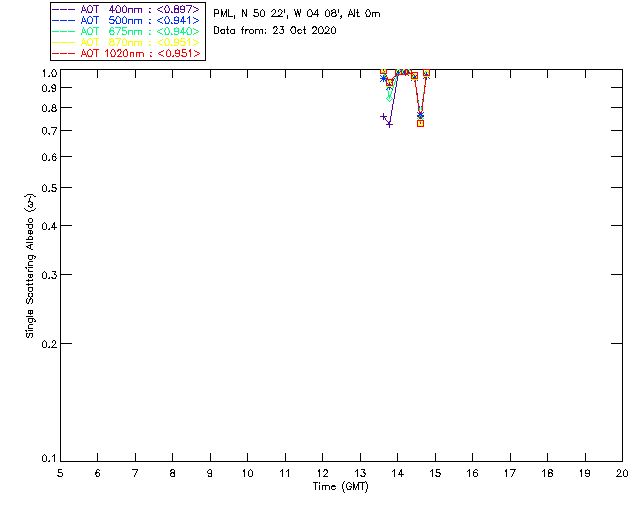
Task: Click x-axis tick label 11
Action: pos(285,473)
